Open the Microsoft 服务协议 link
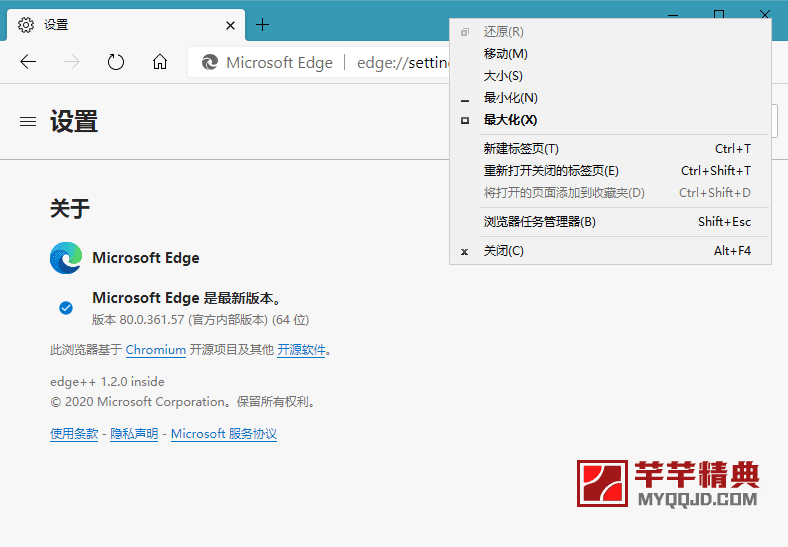 click(x=224, y=434)
